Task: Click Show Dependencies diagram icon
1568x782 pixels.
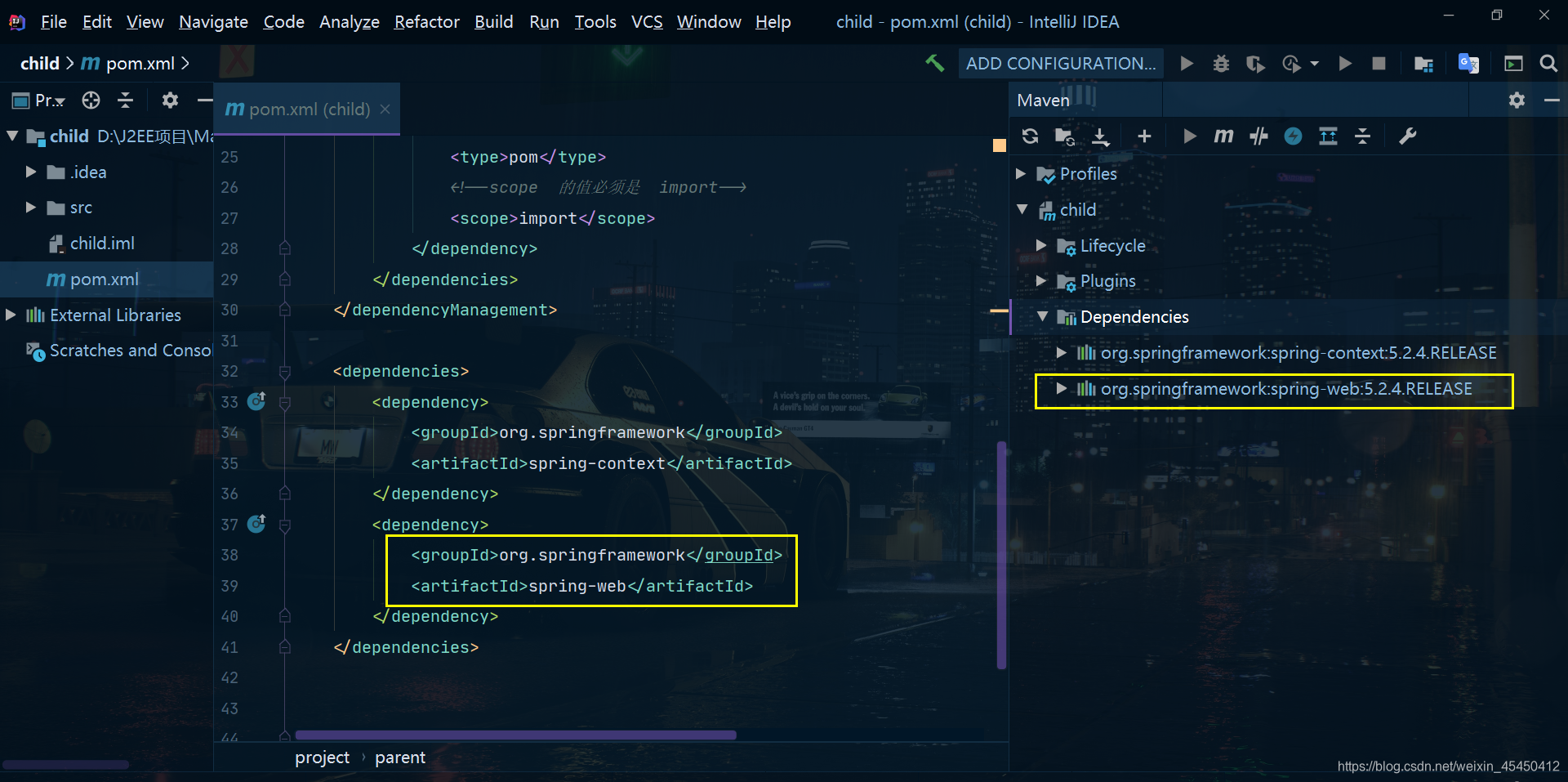Action: click(1328, 136)
